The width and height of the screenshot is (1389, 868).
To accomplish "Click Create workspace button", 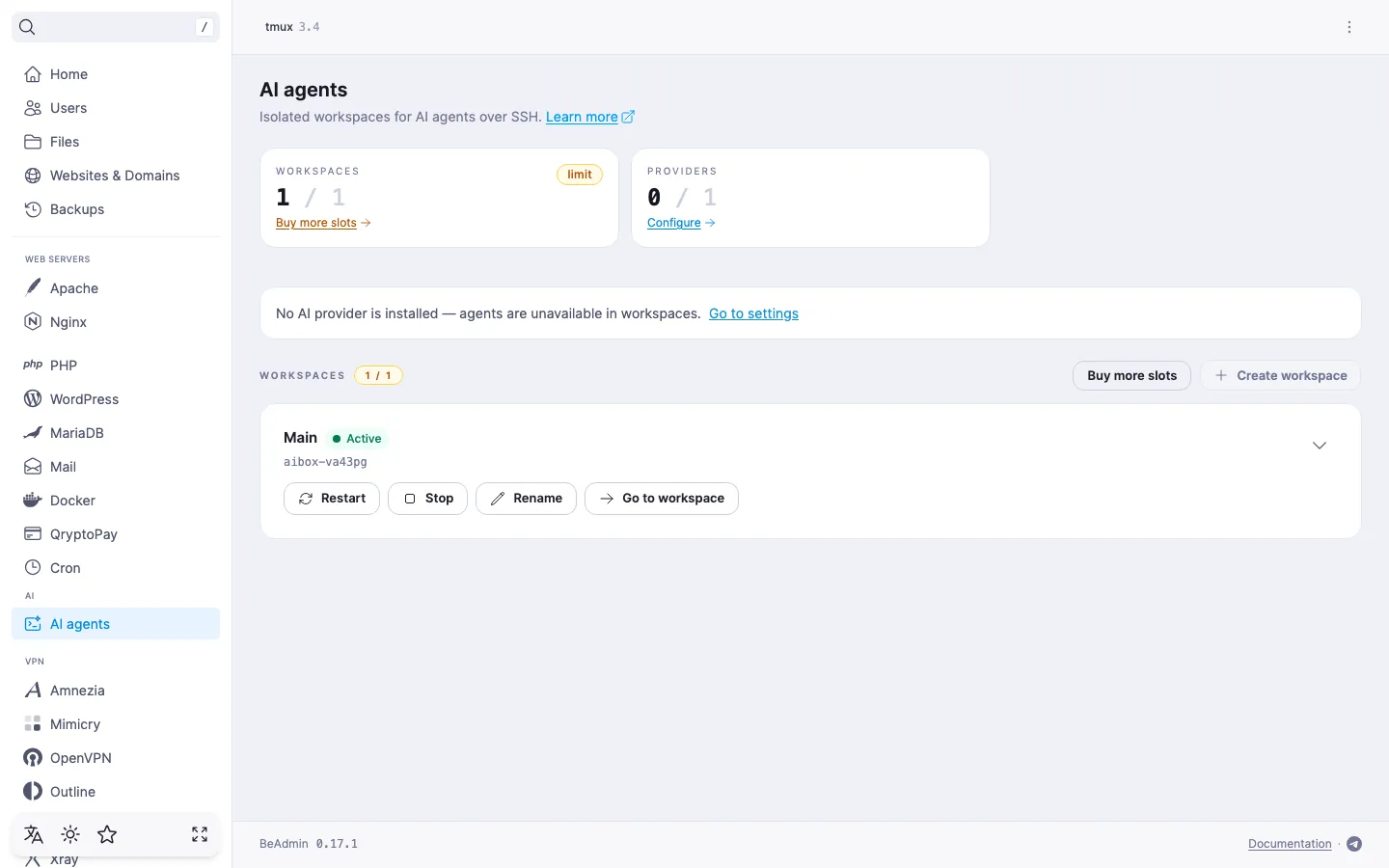I will 1280,375.
